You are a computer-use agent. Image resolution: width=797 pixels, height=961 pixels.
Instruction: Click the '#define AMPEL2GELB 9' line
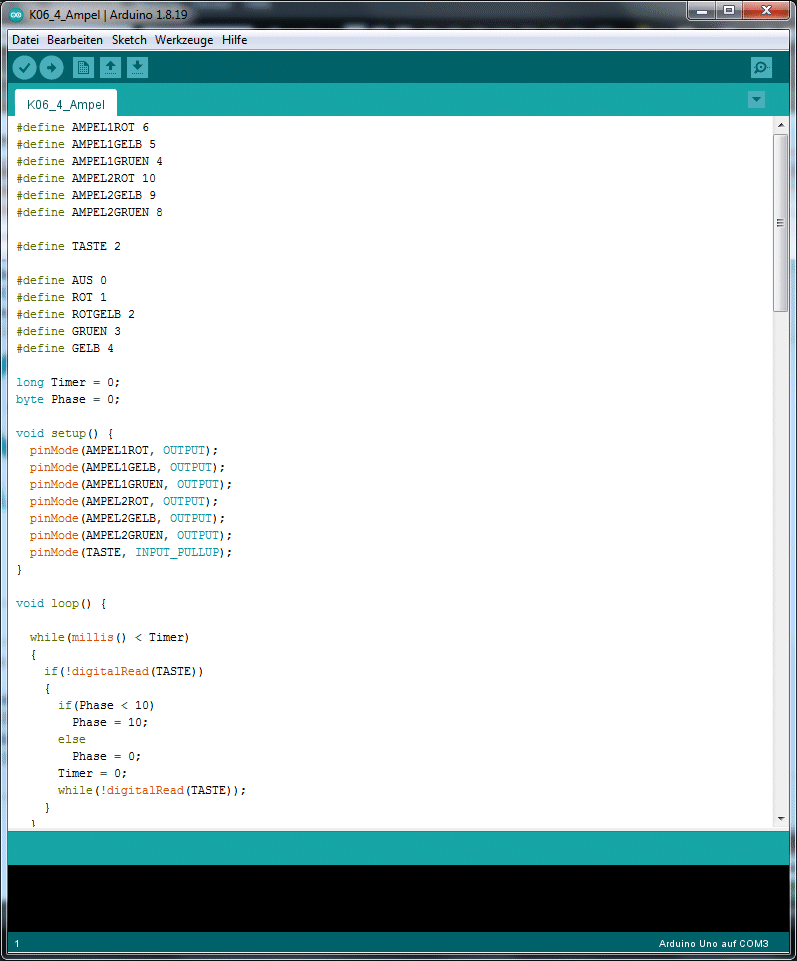click(x=86, y=195)
